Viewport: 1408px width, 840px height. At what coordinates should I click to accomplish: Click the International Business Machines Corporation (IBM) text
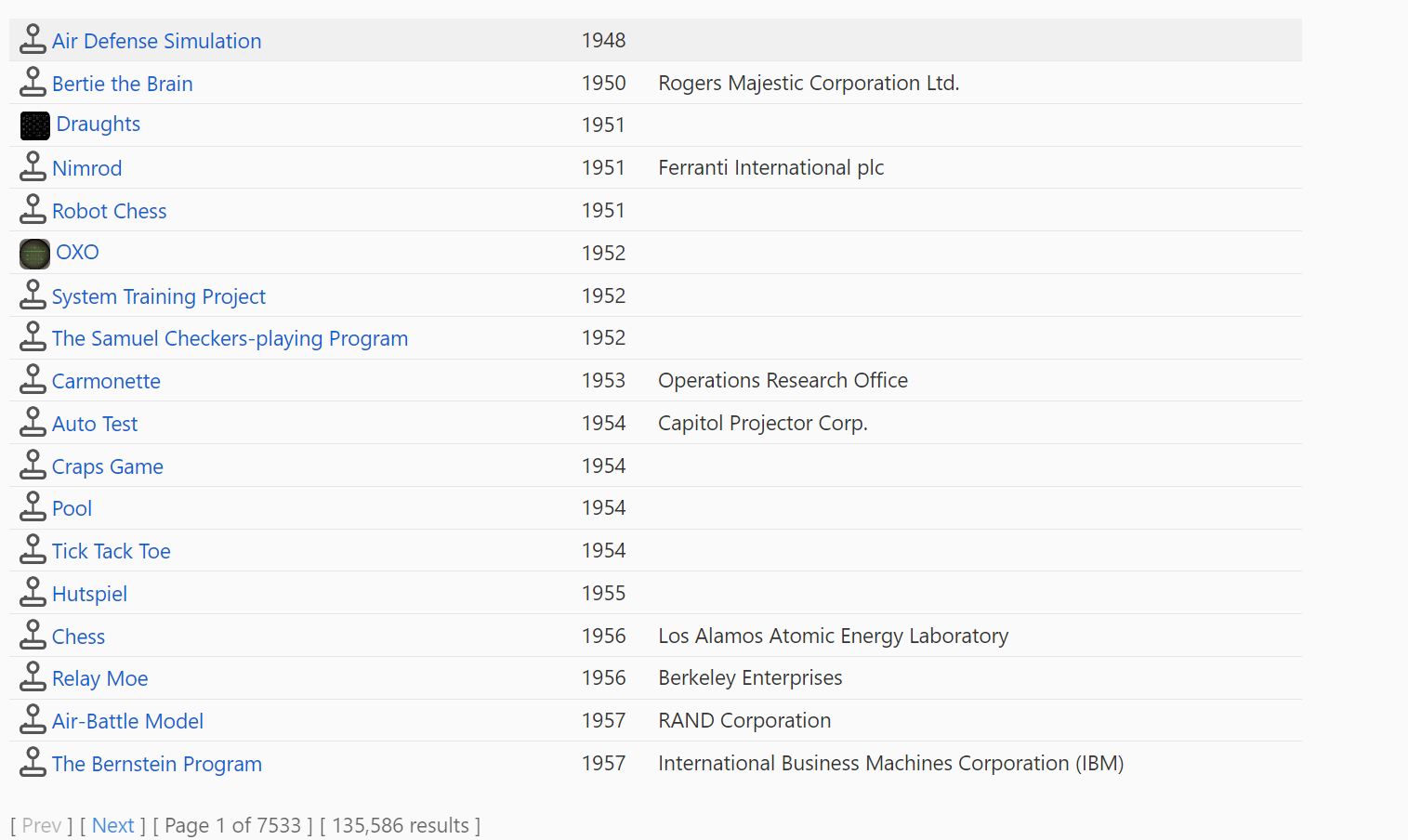[891, 763]
